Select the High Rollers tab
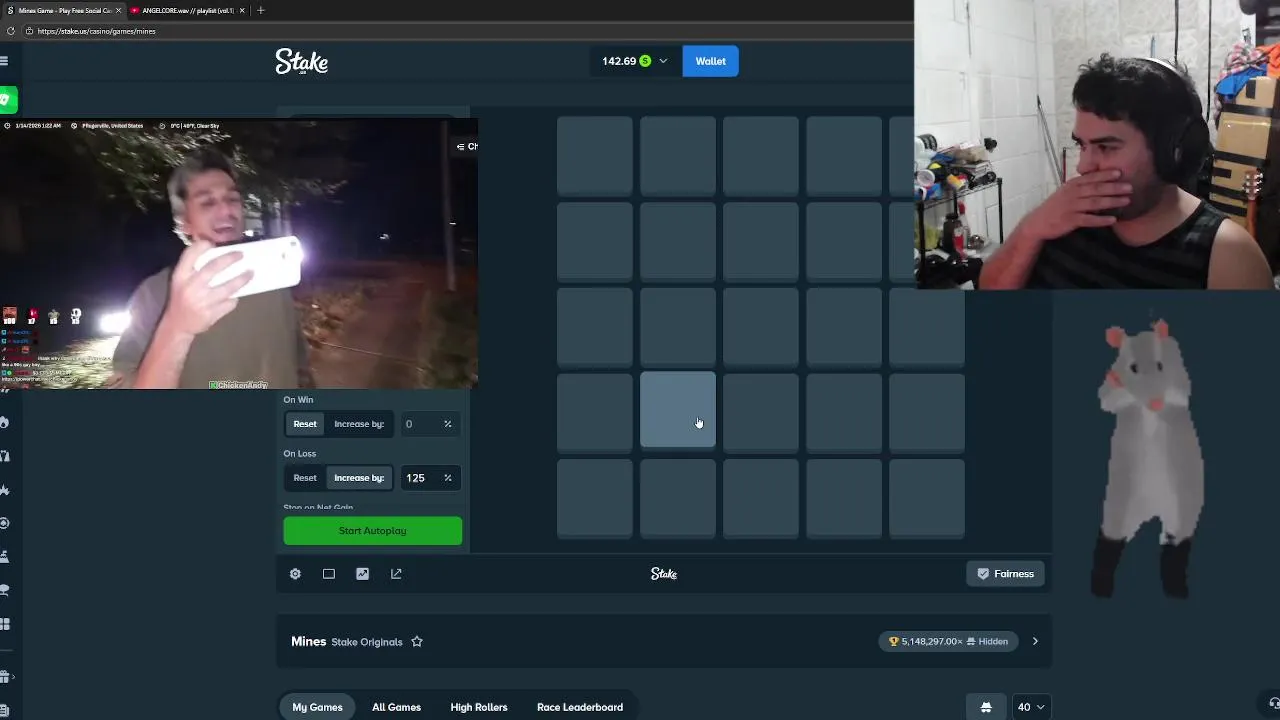The image size is (1280, 720). 479,707
